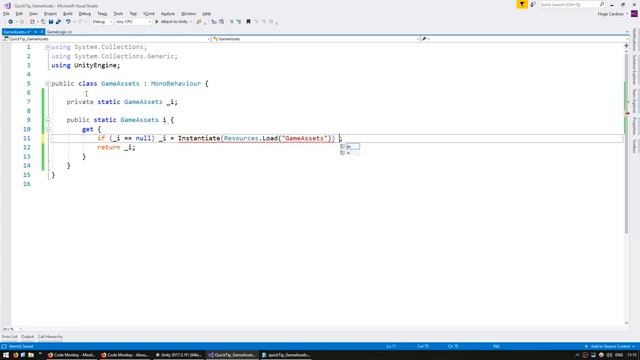Click the Open File toolbar icon

pyautogui.click(x=43, y=22)
